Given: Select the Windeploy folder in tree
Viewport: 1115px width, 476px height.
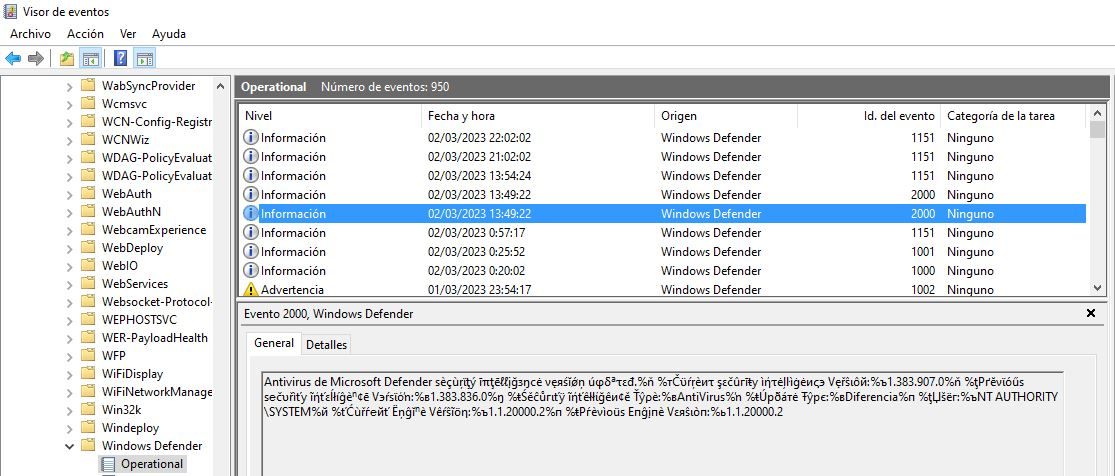Looking at the screenshot, I should coord(130,428).
